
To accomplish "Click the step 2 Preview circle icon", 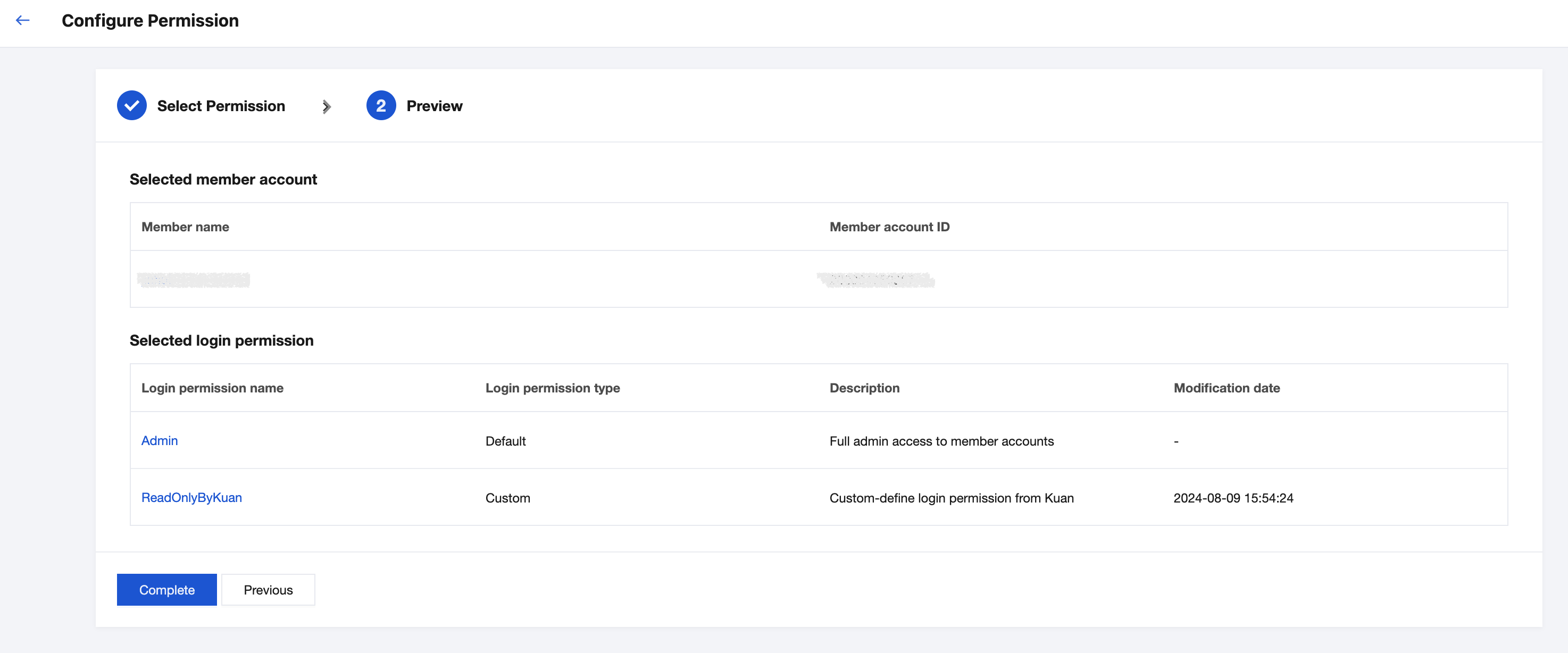I will tap(381, 106).
